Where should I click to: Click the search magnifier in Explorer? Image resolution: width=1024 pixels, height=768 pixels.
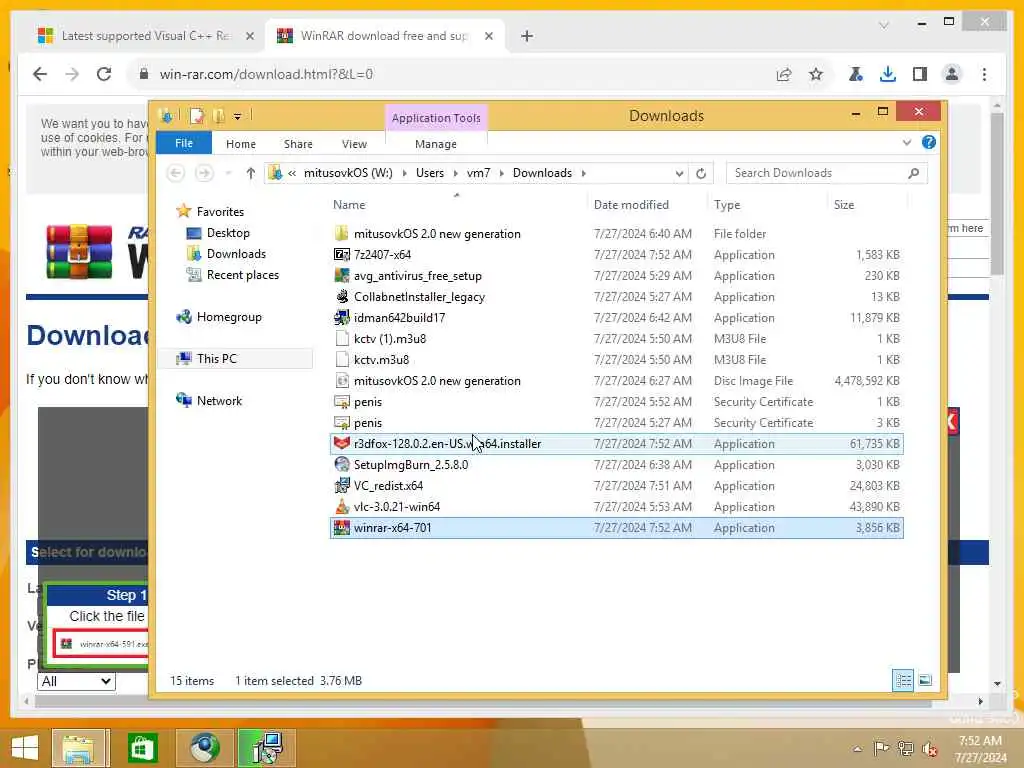(914, 173)
